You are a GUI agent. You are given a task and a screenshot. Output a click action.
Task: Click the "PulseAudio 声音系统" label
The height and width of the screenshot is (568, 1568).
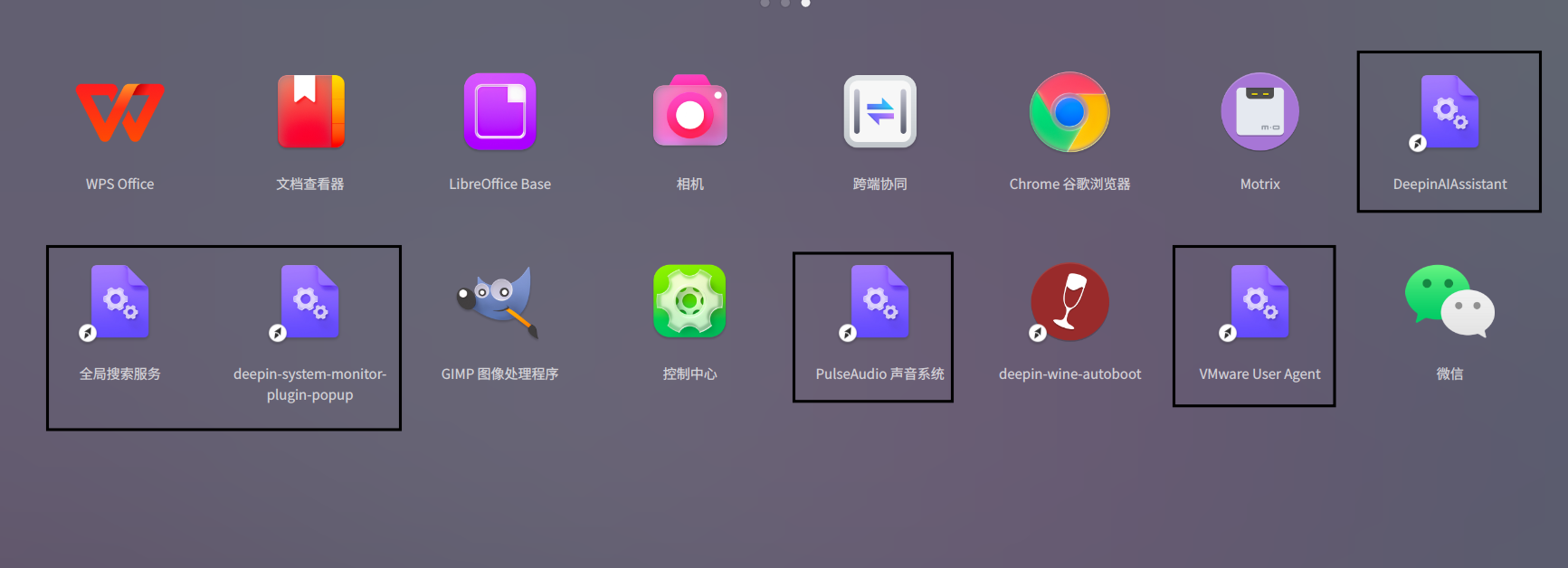pos(880,374)
